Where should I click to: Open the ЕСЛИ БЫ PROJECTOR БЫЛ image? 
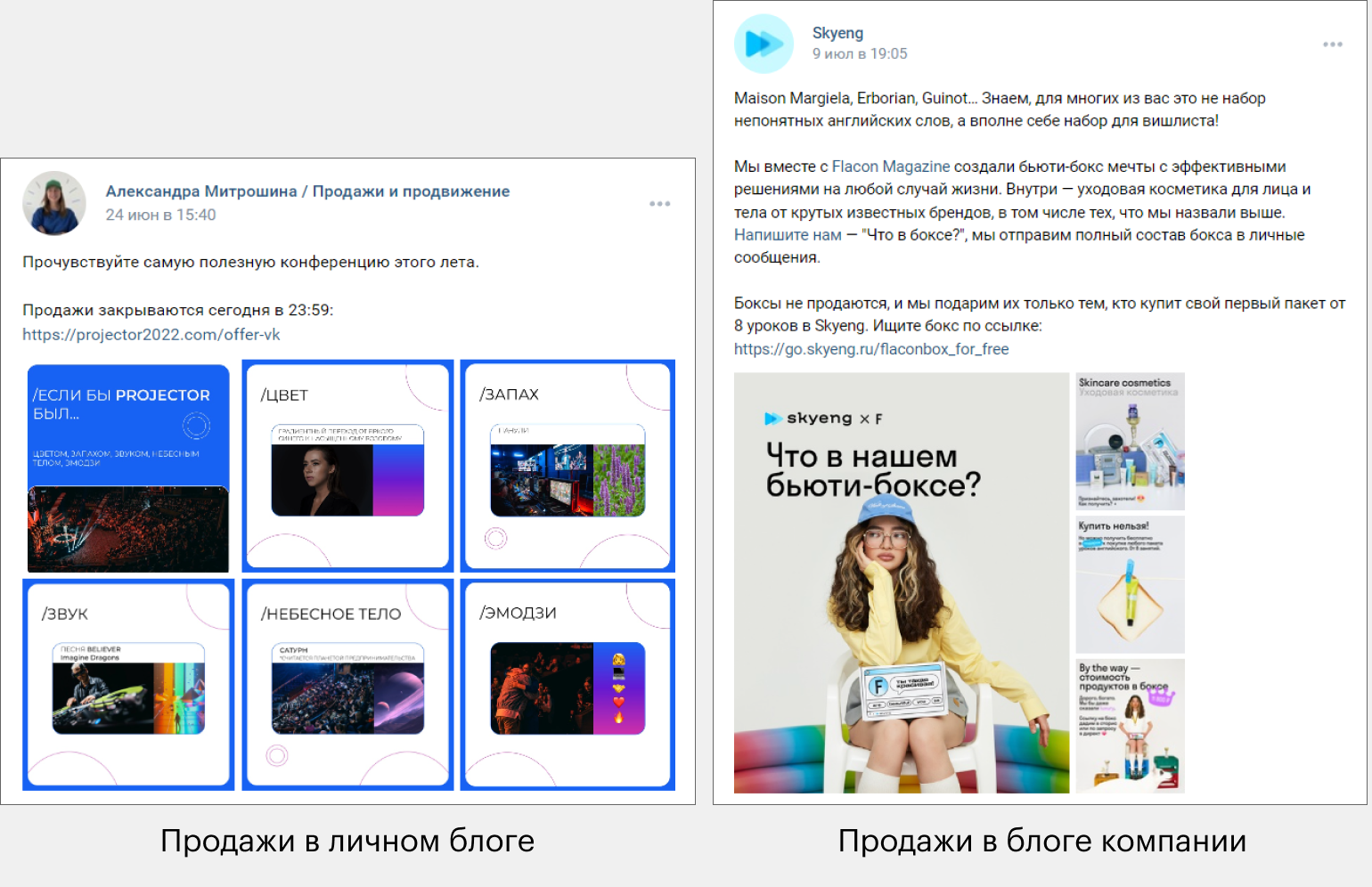128,467
